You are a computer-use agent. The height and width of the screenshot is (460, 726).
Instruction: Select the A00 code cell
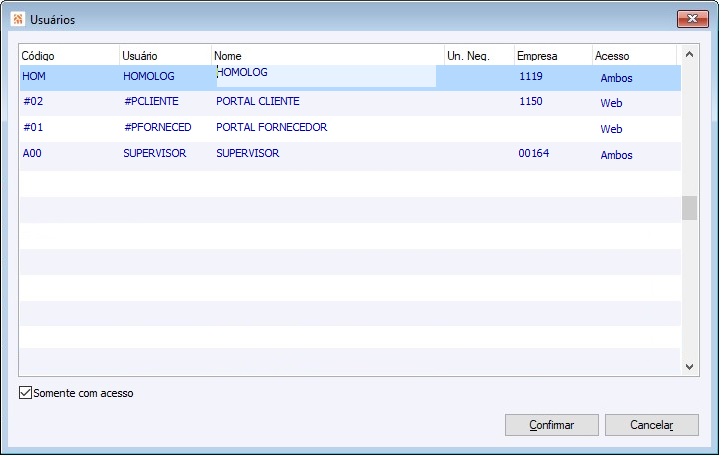pyautogui.click(x=32, y=153)
